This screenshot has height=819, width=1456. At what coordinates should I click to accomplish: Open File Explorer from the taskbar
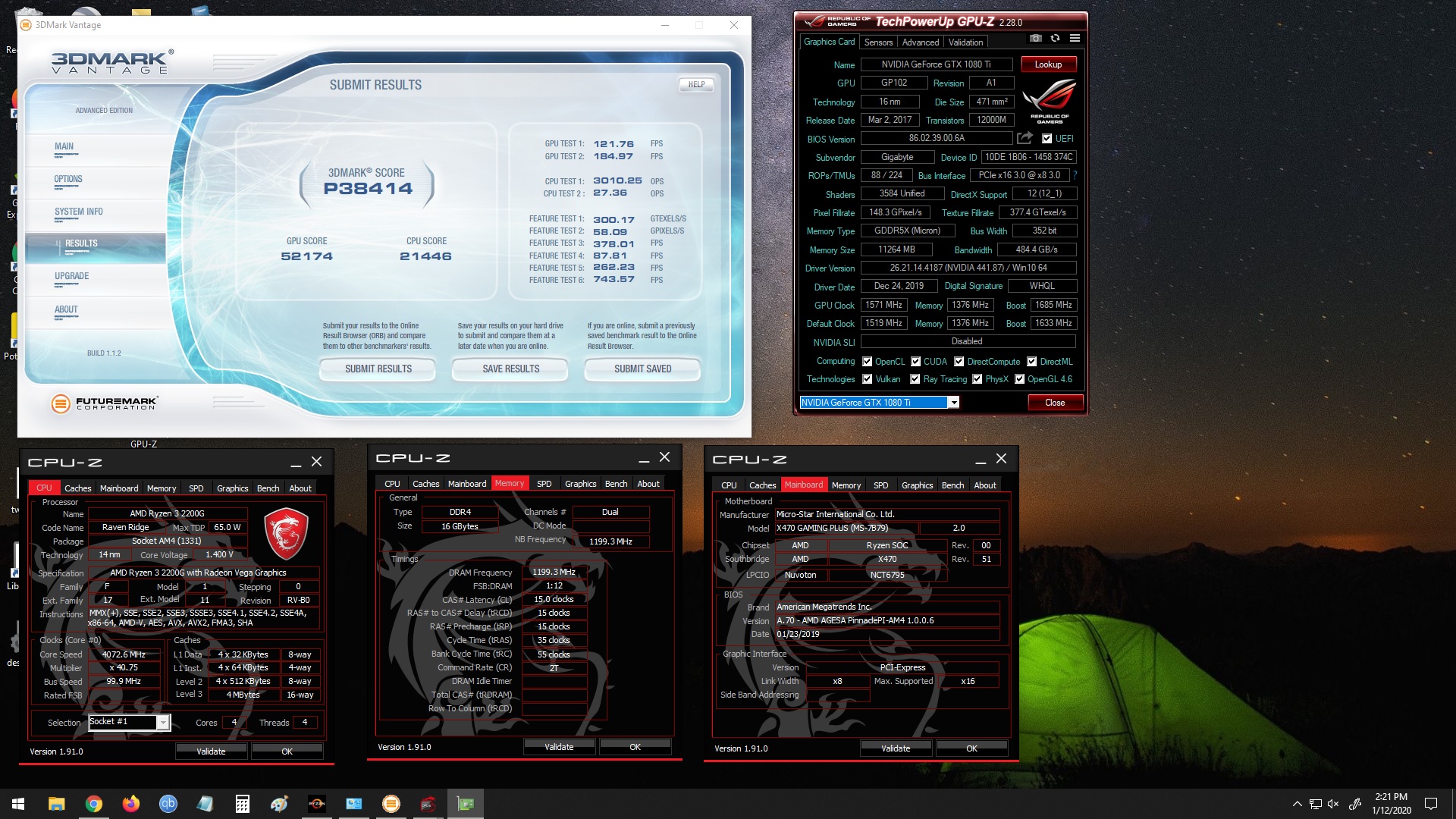click(x=56, y=804)
